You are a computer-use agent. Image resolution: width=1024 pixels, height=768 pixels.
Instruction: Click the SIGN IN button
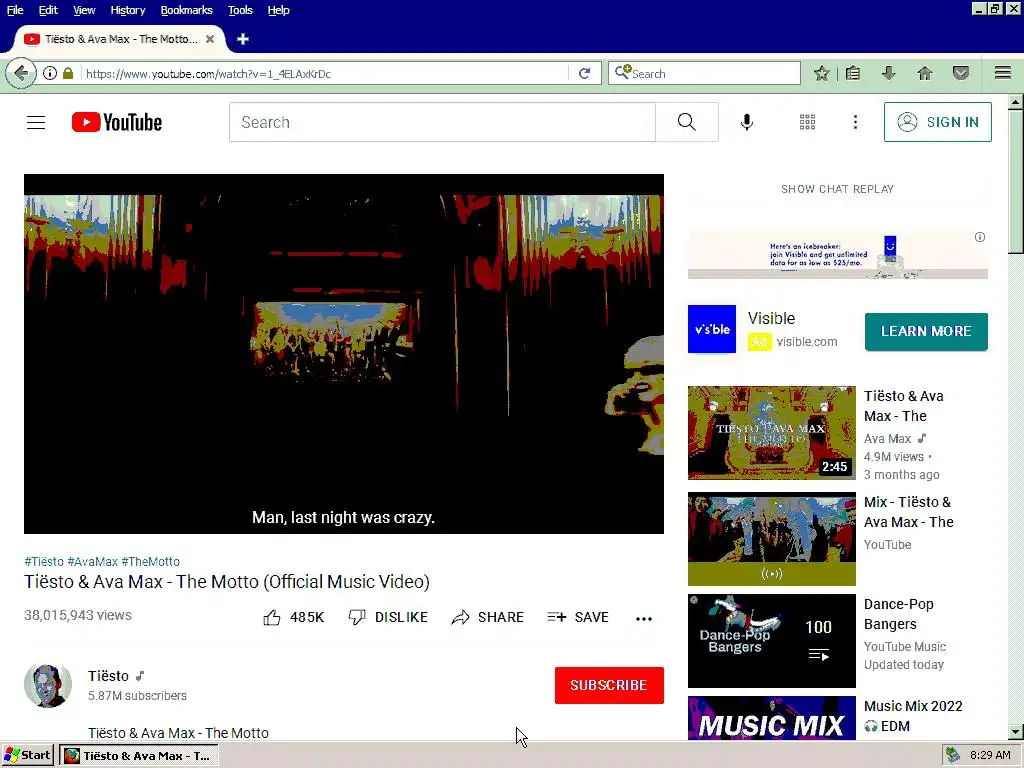coord(938,122)
